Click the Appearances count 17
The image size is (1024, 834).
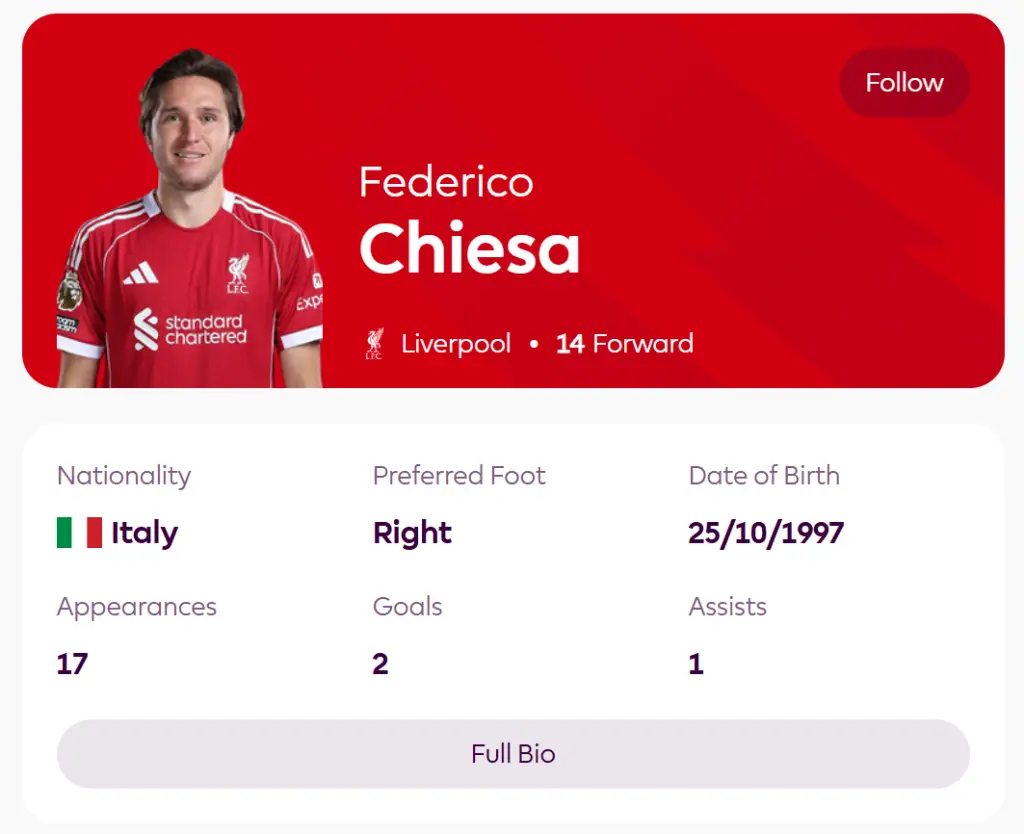point(72,664)
